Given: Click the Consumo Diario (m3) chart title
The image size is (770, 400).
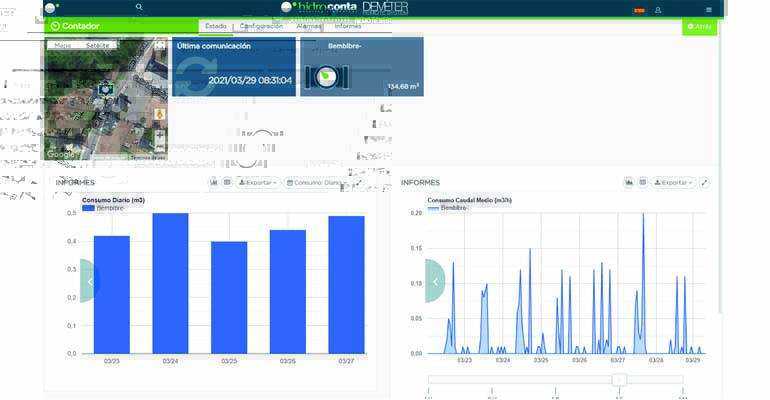Looking at the screenshot, I should (113, 200).
